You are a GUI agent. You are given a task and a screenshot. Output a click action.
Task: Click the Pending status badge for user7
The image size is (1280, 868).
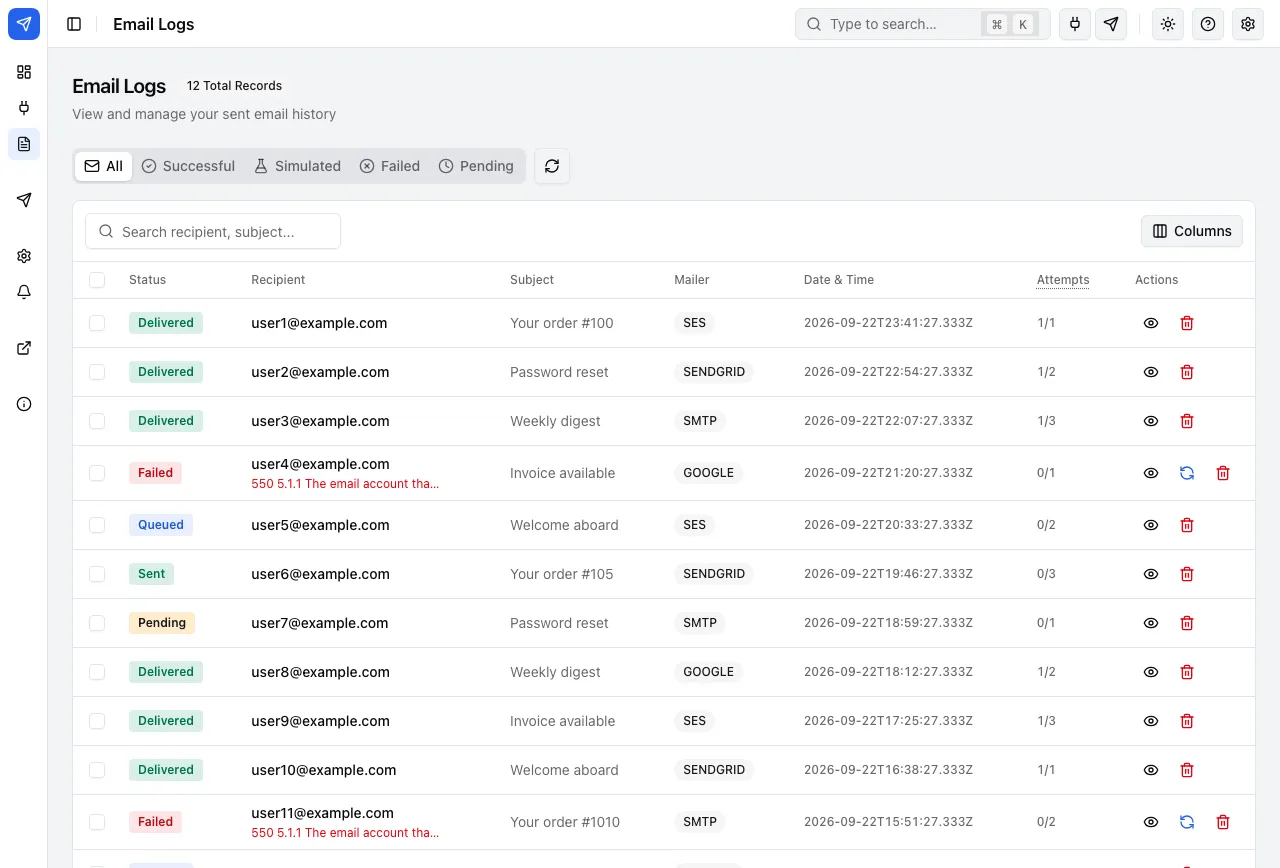click(162, 623)
